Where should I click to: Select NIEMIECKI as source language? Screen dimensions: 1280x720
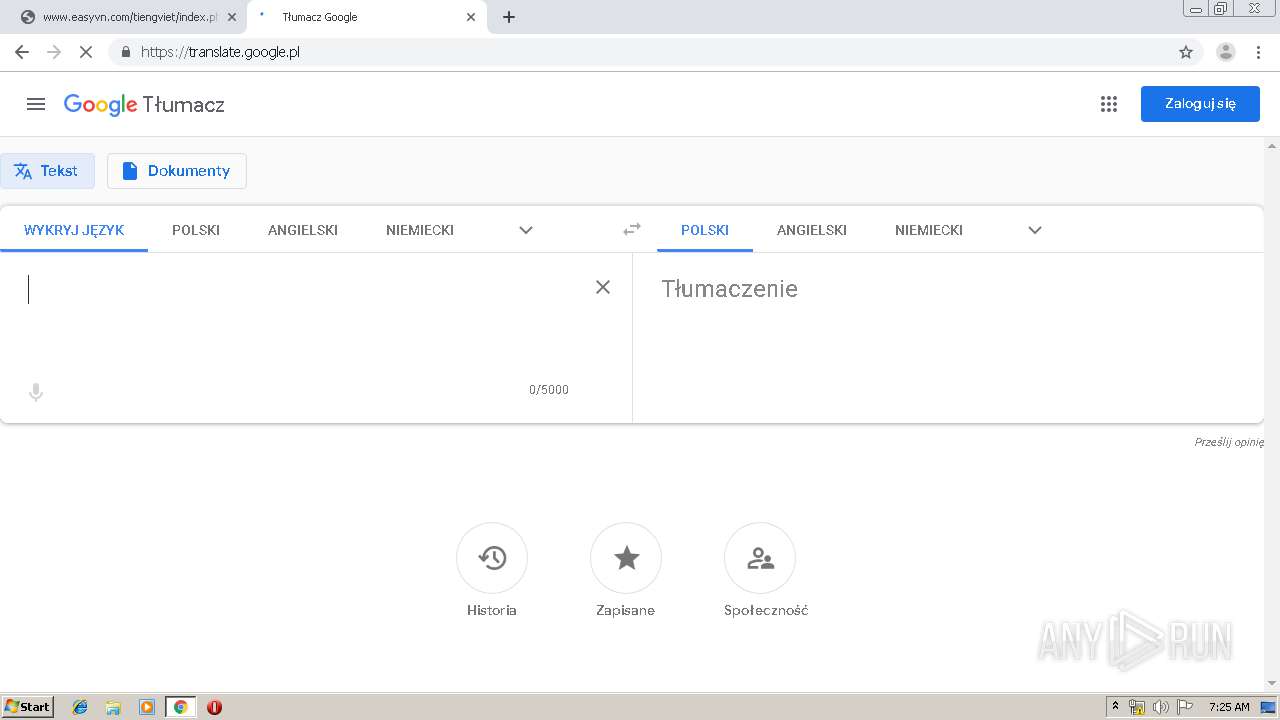click(x=420, y=230)
